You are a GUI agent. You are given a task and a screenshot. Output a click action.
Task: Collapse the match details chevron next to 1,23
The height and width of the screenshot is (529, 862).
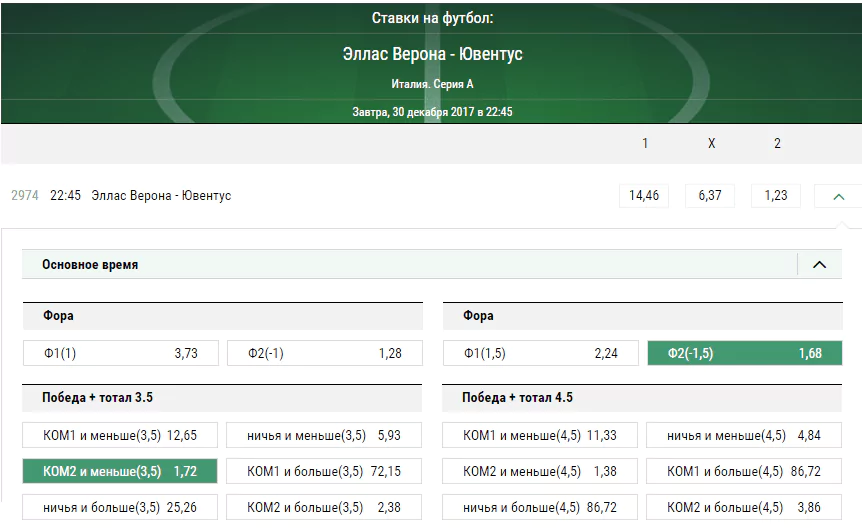(838, 196)
